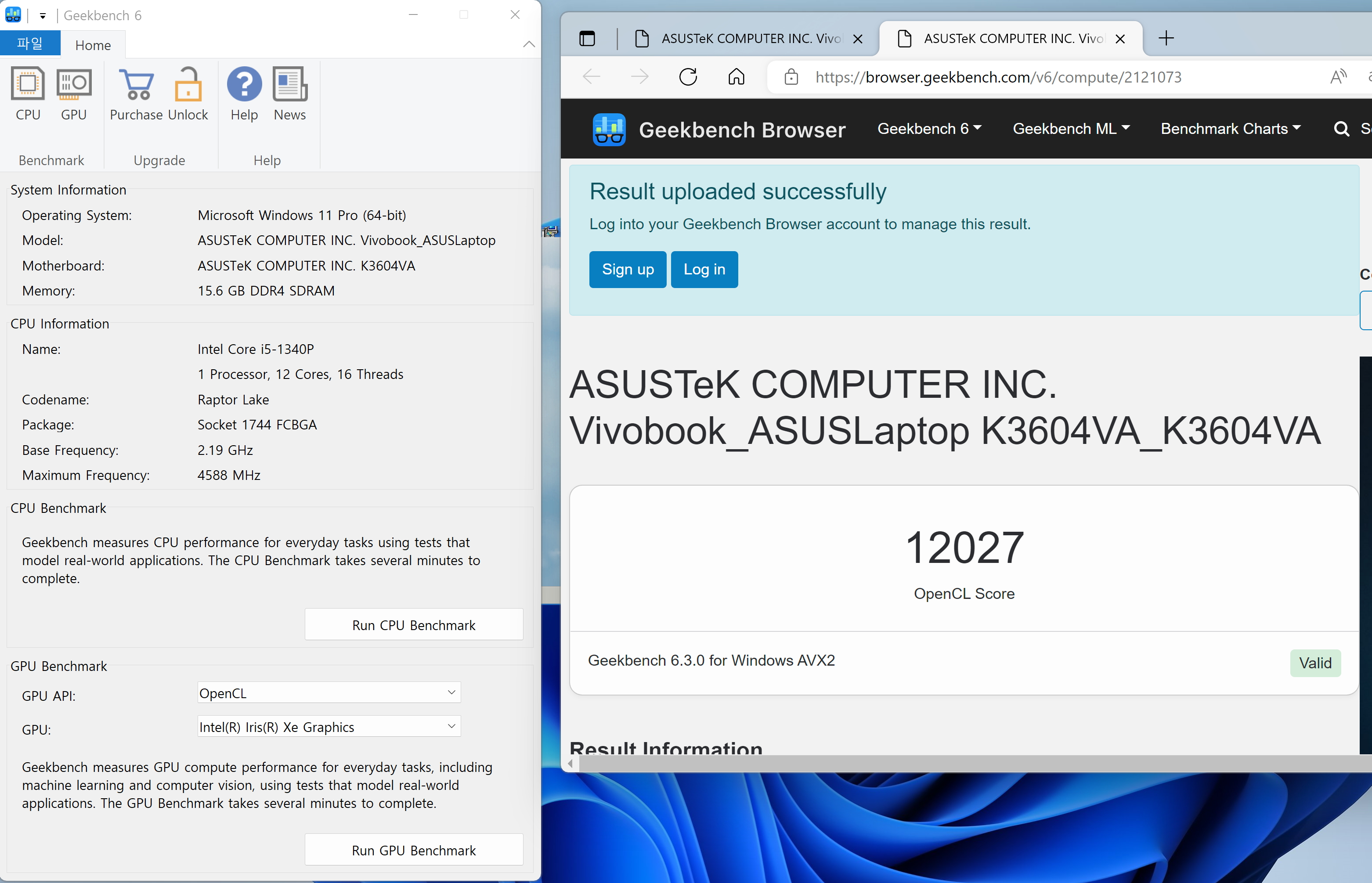This screenshot has height=883, width=1372.
Task: Select the 12027 OpenCL score text
Action: [964, 548]
